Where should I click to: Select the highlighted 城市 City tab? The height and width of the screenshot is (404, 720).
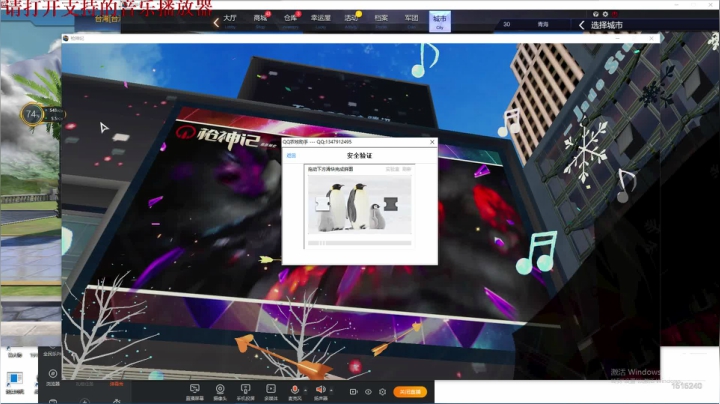click(440, 21)
